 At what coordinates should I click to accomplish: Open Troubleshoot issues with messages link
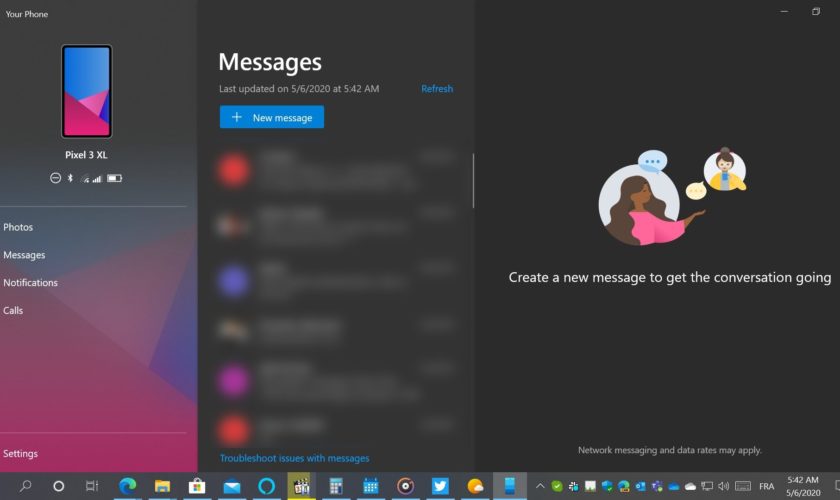pyautogui.click(x=294, y=459)
